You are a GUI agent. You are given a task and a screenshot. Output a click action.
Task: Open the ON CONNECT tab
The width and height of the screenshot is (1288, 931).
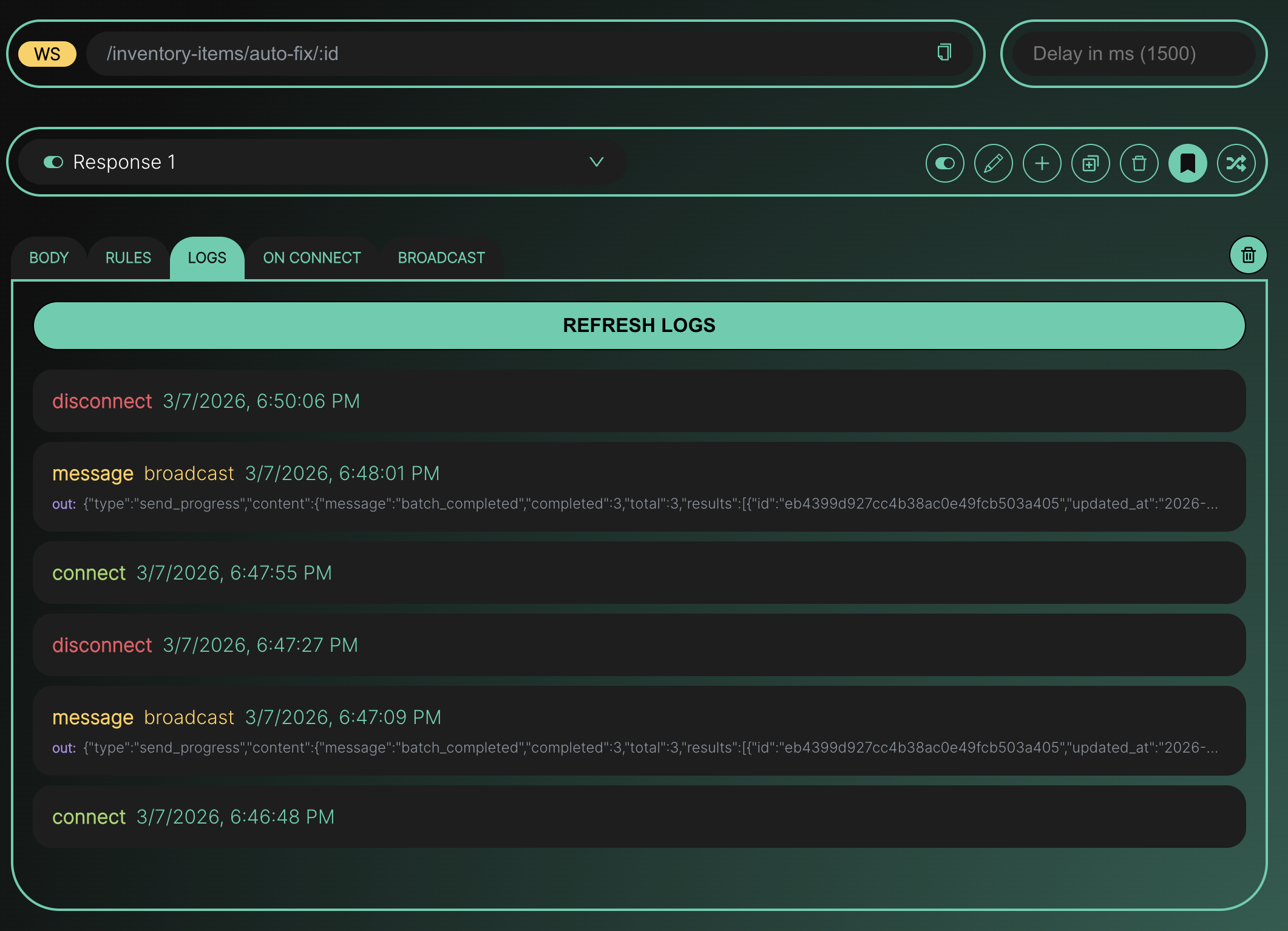[312, 258]
